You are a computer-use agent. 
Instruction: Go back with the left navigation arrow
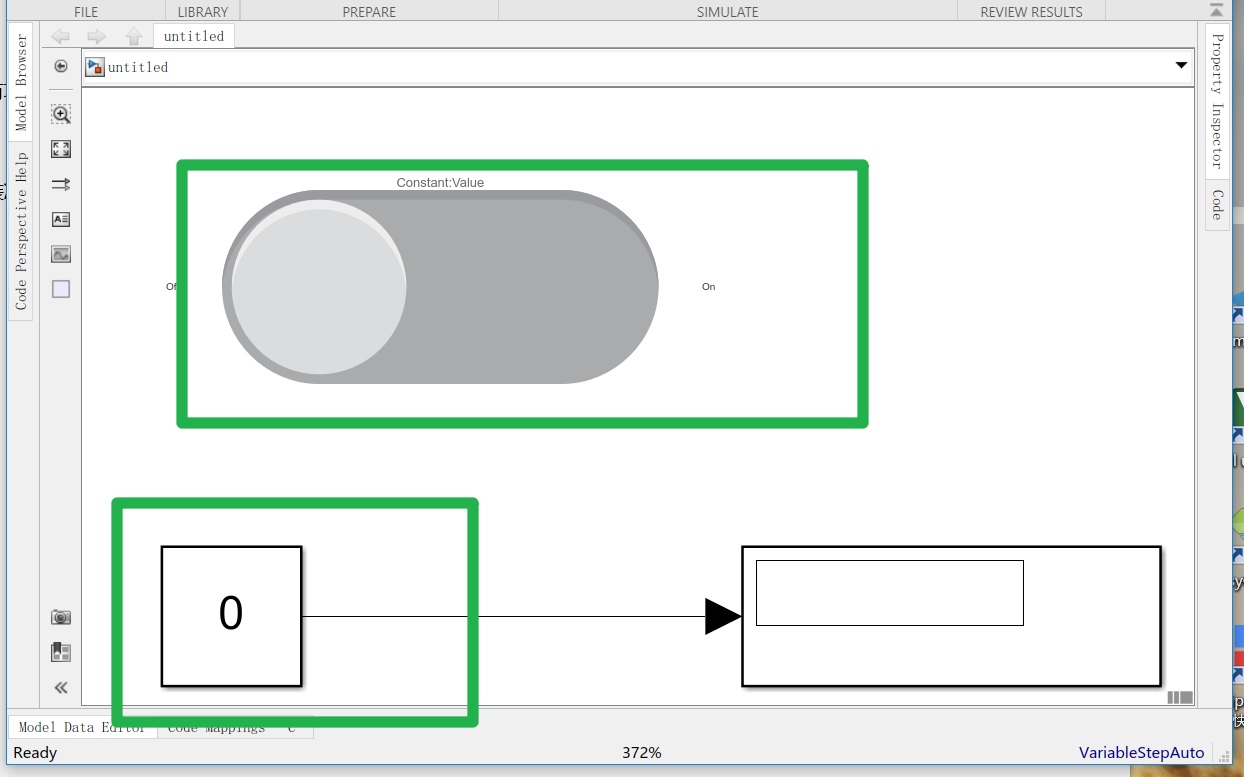pos(60,37)
